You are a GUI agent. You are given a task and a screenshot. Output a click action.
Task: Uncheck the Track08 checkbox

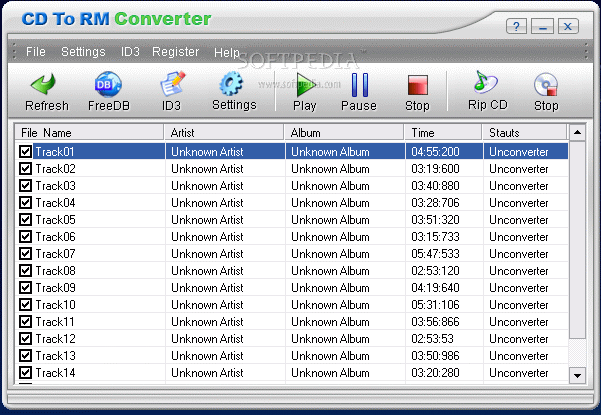[x=25, y=271]
